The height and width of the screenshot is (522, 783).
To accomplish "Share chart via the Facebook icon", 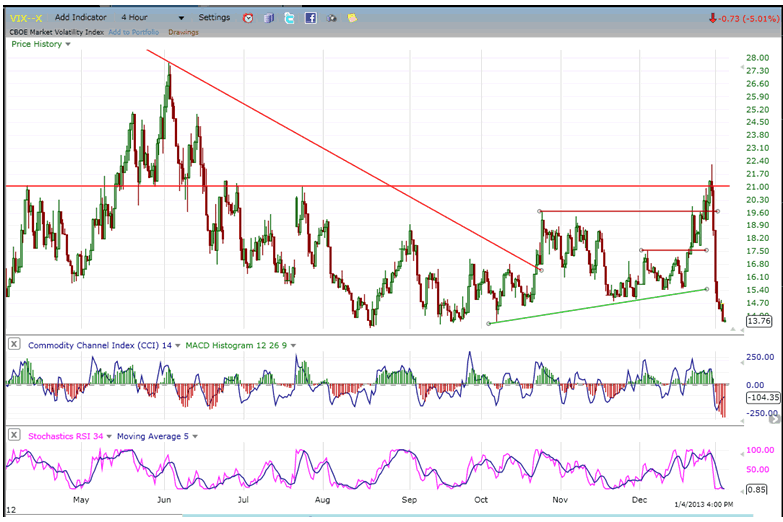I will click(x=311, y=18).
